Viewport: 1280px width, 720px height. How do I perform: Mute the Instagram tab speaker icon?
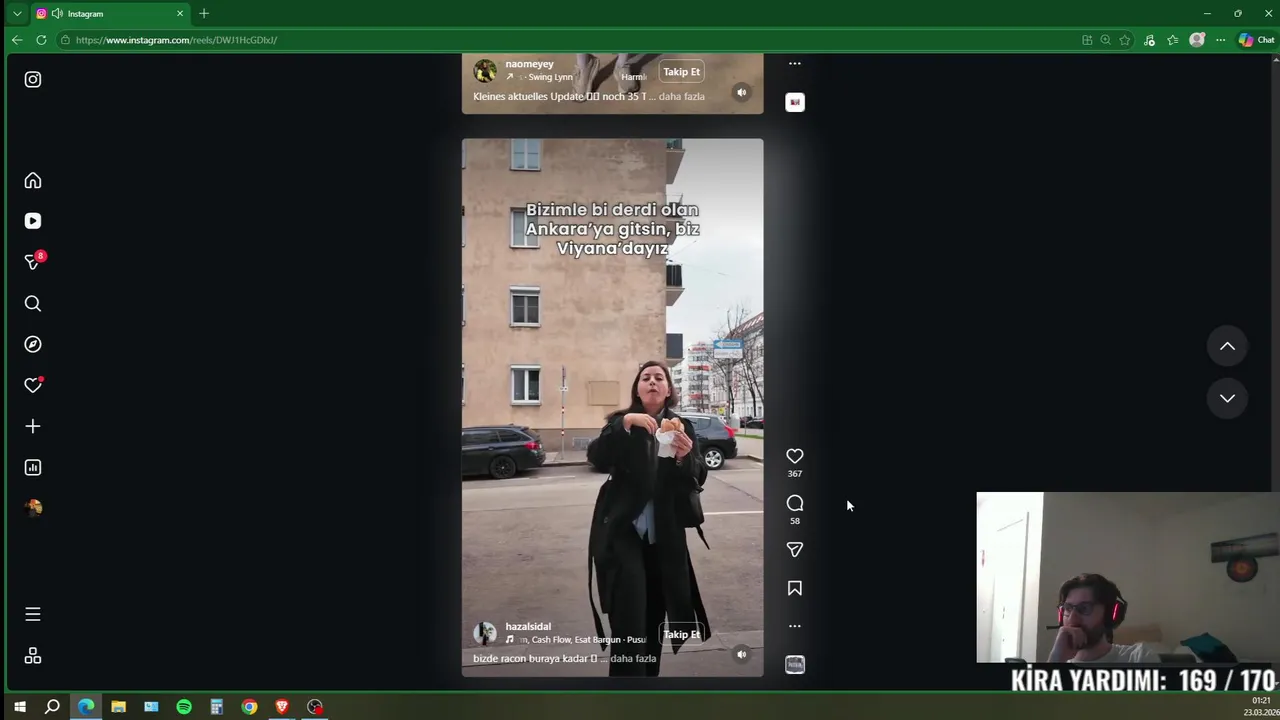pyautogui.click(x=57, y=14)
